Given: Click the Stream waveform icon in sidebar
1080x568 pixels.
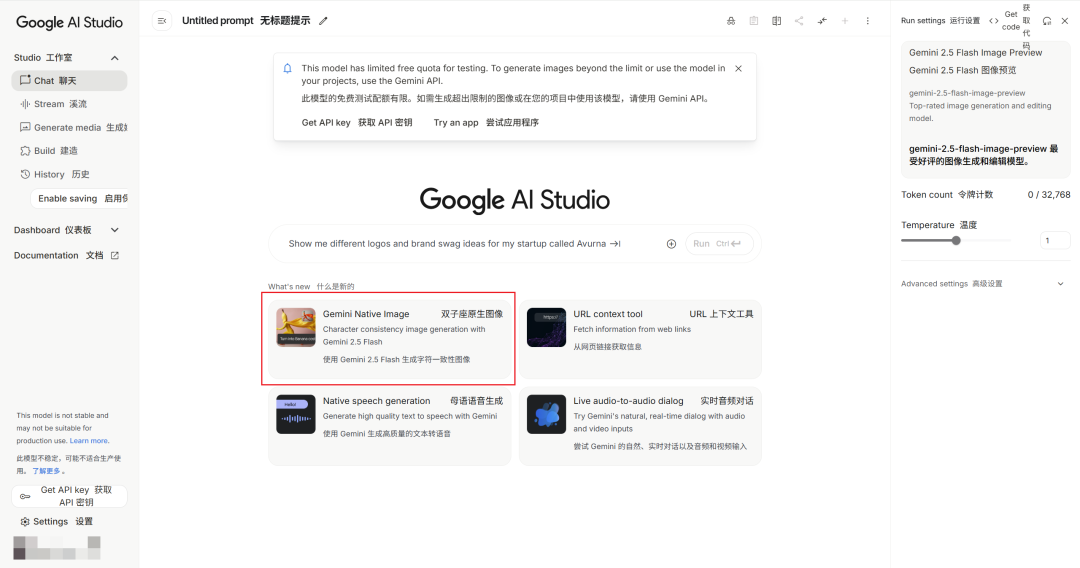Looking at the screenshot, I should 25,104.
